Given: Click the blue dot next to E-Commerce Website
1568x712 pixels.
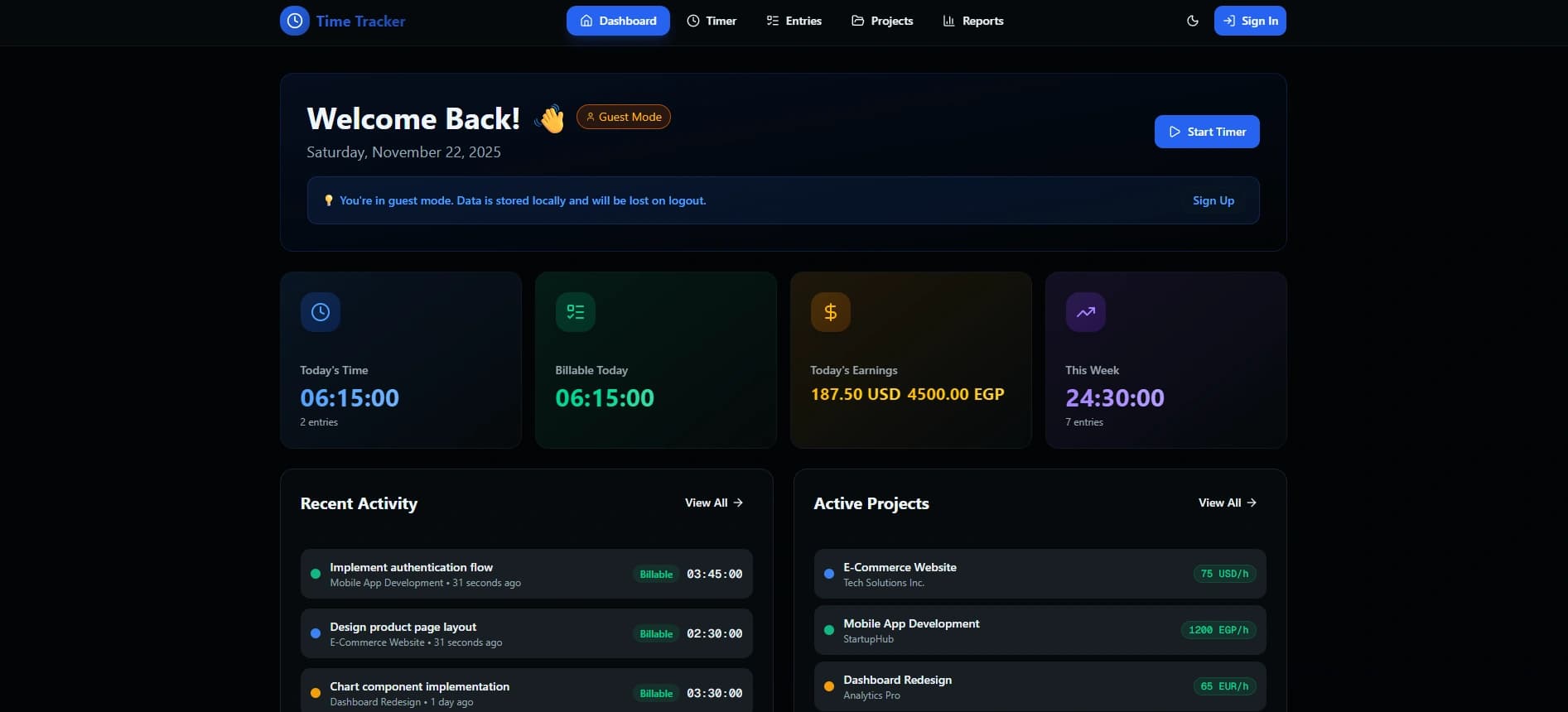Looking at the screenshot, I should point(829,574).
